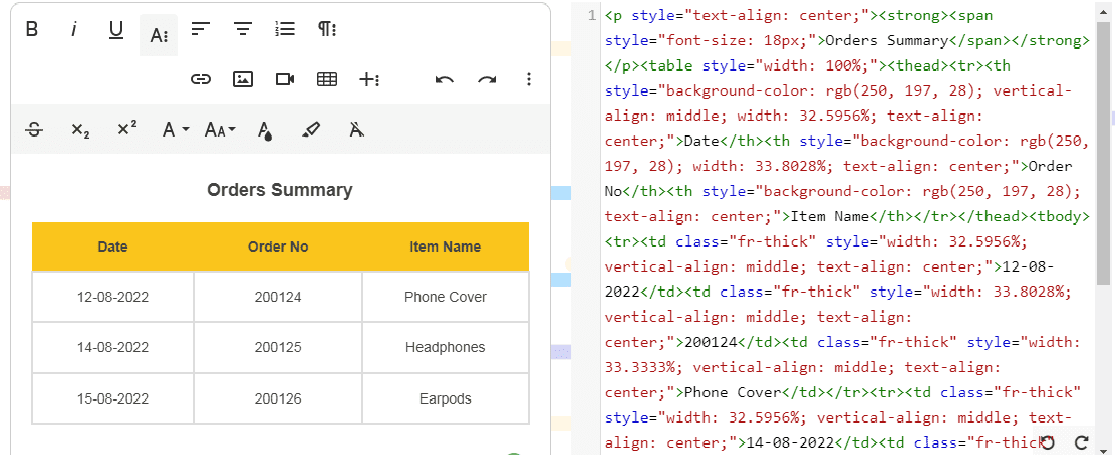Open the Font Family dropdown
This screenshot has height=455, width=1115.
coord(176,129)
